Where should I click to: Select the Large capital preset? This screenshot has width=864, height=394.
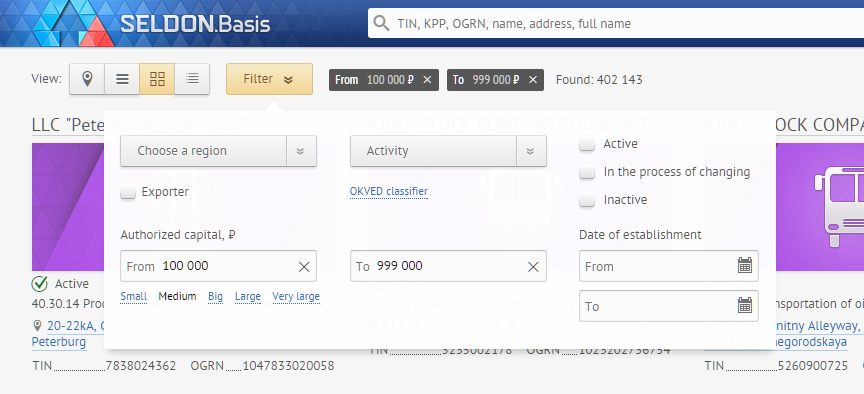pyautogui.click(x=247, y=296)
